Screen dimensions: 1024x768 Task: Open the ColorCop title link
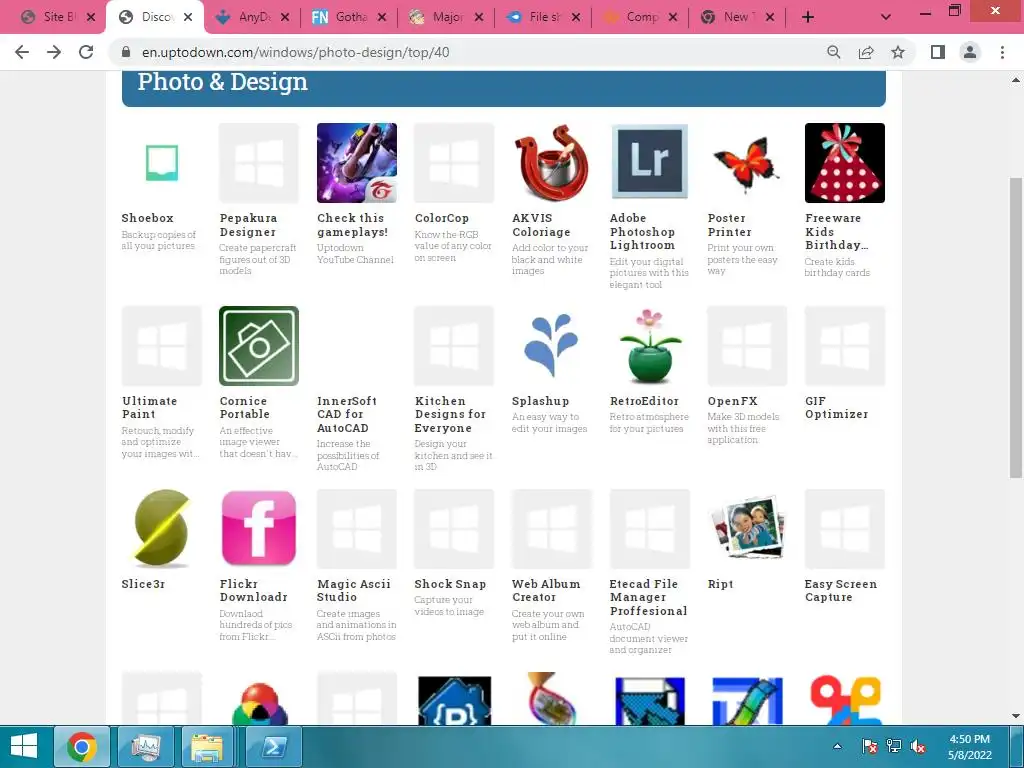tap(441, 218)
